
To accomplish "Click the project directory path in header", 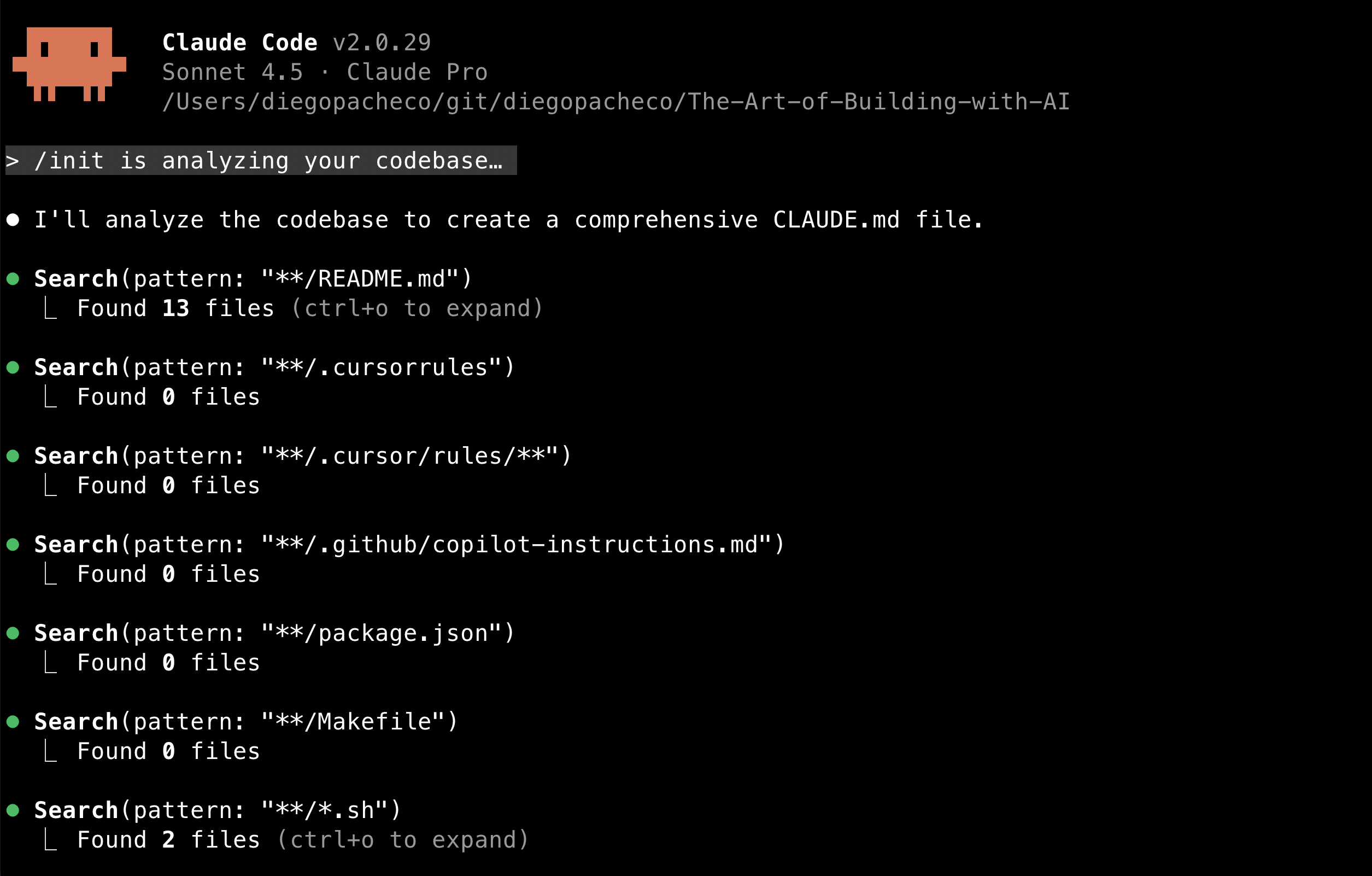I will pos(615,102).
